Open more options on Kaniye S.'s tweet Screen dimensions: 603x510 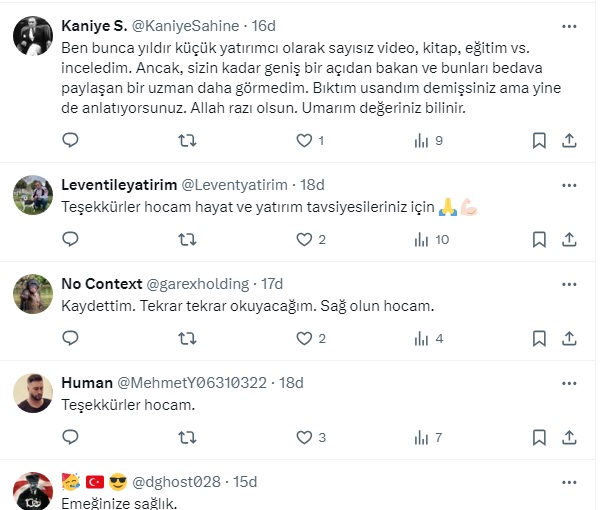pos(569,25)
